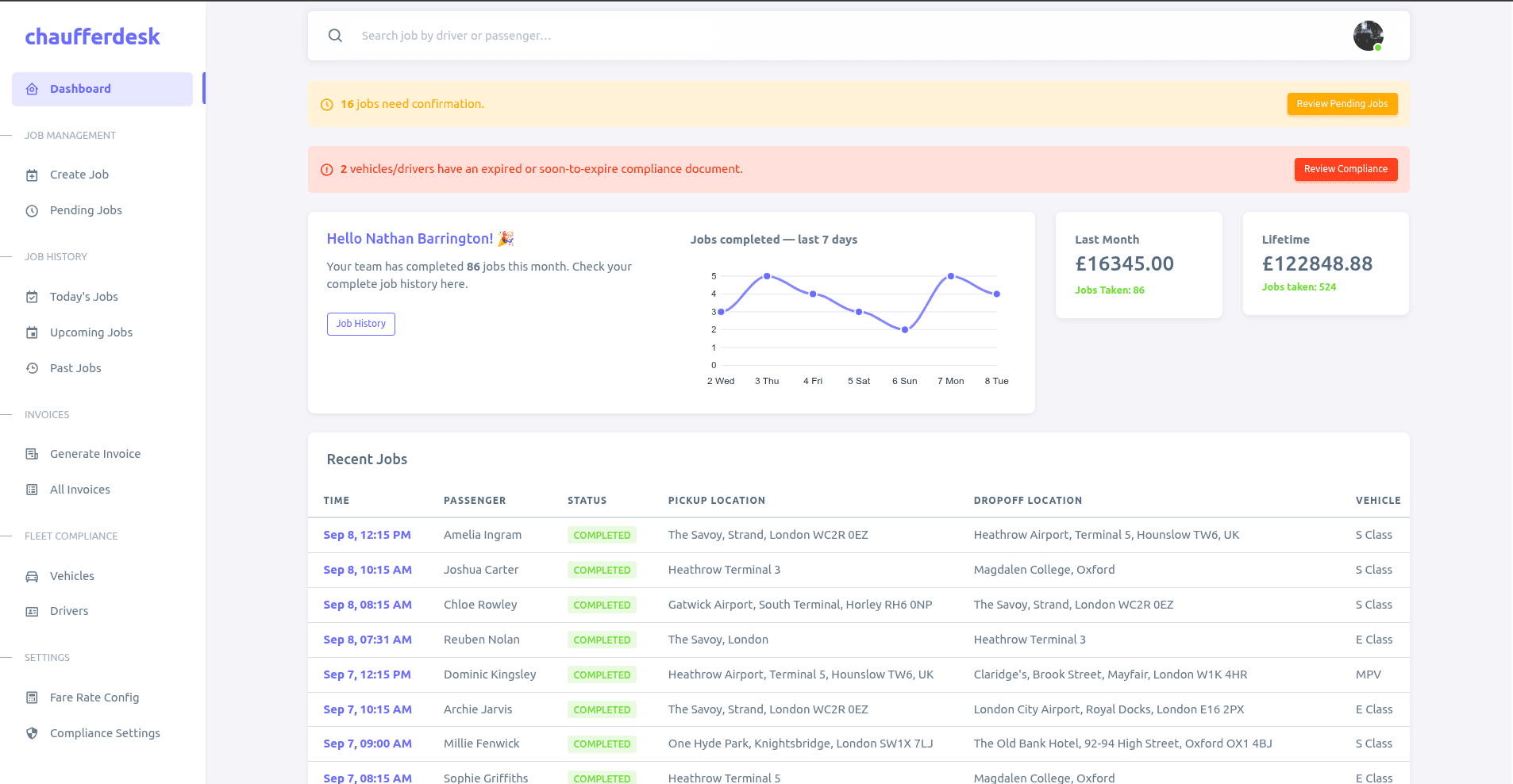The height and width of the screenshot is (784, 1513).
Task: Click the Past Jobs history icon
Action: coord(32,368)
